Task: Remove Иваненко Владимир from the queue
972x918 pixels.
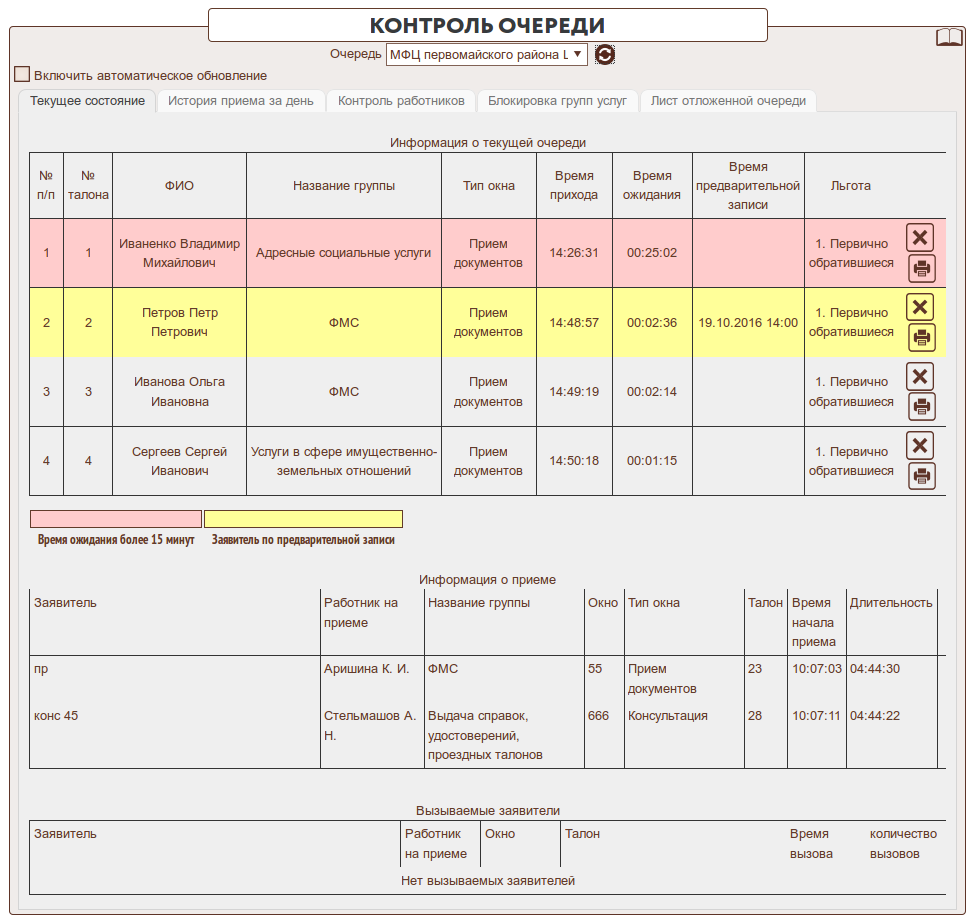Action: point(921,237)
